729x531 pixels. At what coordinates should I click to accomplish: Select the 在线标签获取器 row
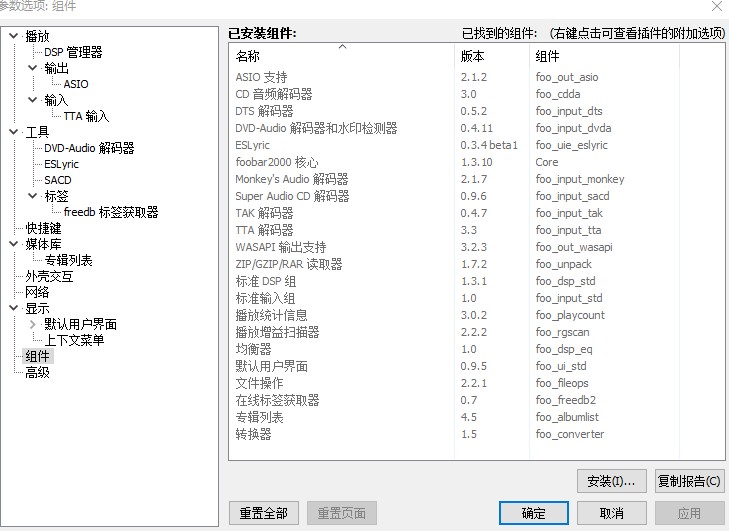coord(477,400)
